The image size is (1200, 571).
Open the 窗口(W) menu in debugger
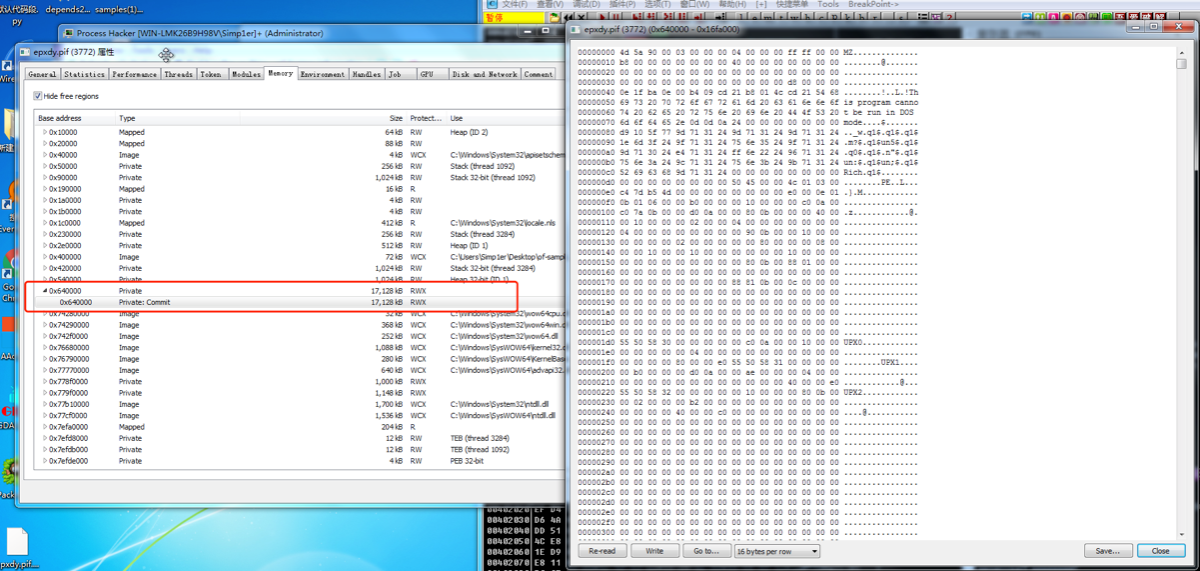694,4
